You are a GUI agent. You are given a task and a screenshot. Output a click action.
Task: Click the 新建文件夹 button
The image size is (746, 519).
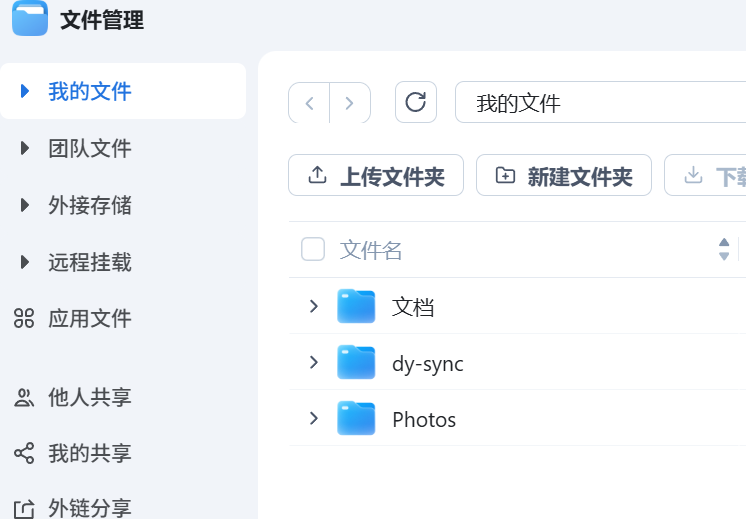click(563, 176)
